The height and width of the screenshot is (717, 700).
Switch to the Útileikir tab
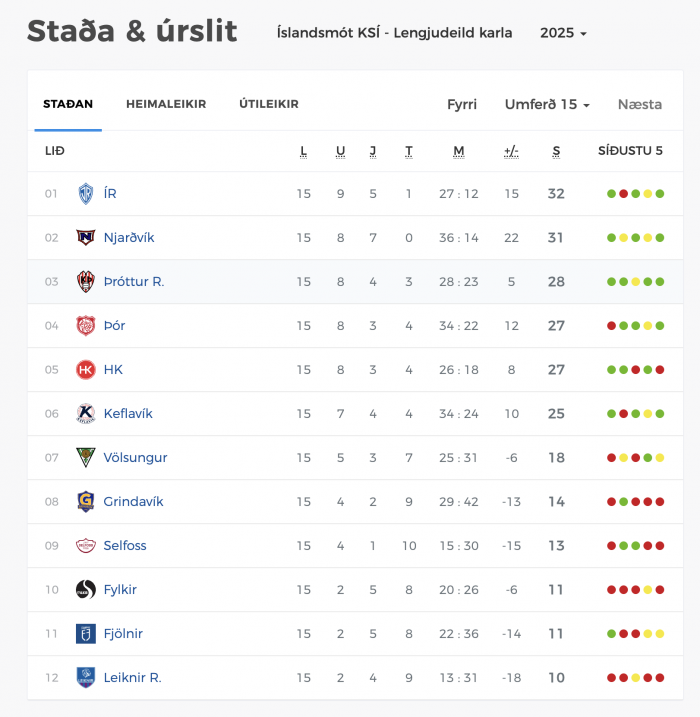click(269, 104)
